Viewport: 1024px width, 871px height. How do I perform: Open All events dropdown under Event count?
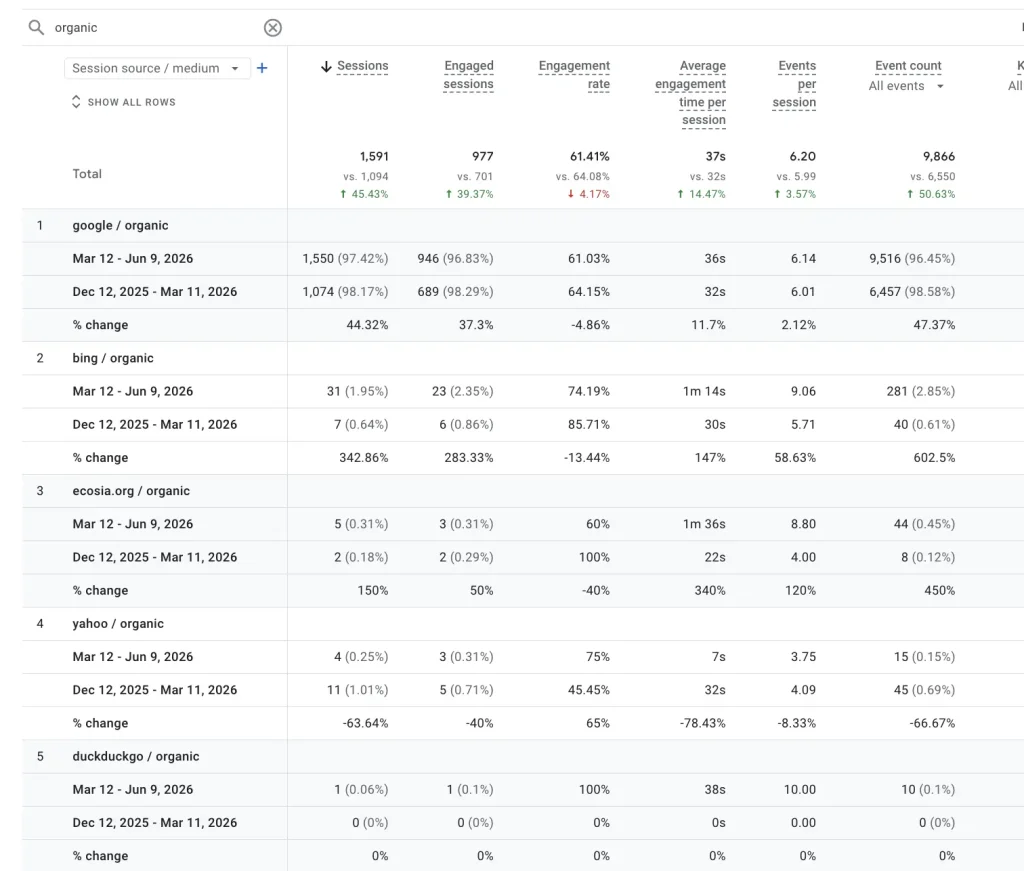pyautogui.click(x=906, y=86)
